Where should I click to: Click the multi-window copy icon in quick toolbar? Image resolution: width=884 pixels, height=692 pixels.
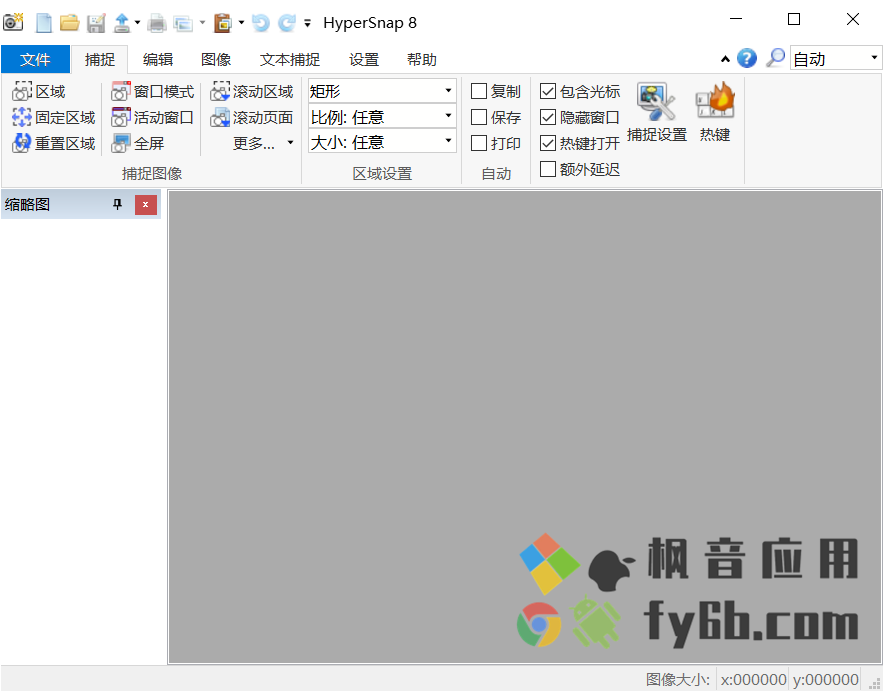pyautogui.click(x=183, y=23)
